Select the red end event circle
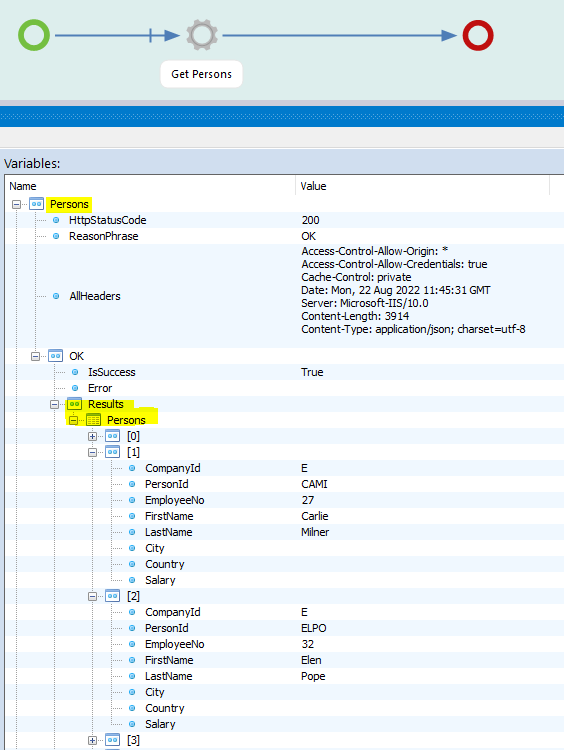 (478, 35)
